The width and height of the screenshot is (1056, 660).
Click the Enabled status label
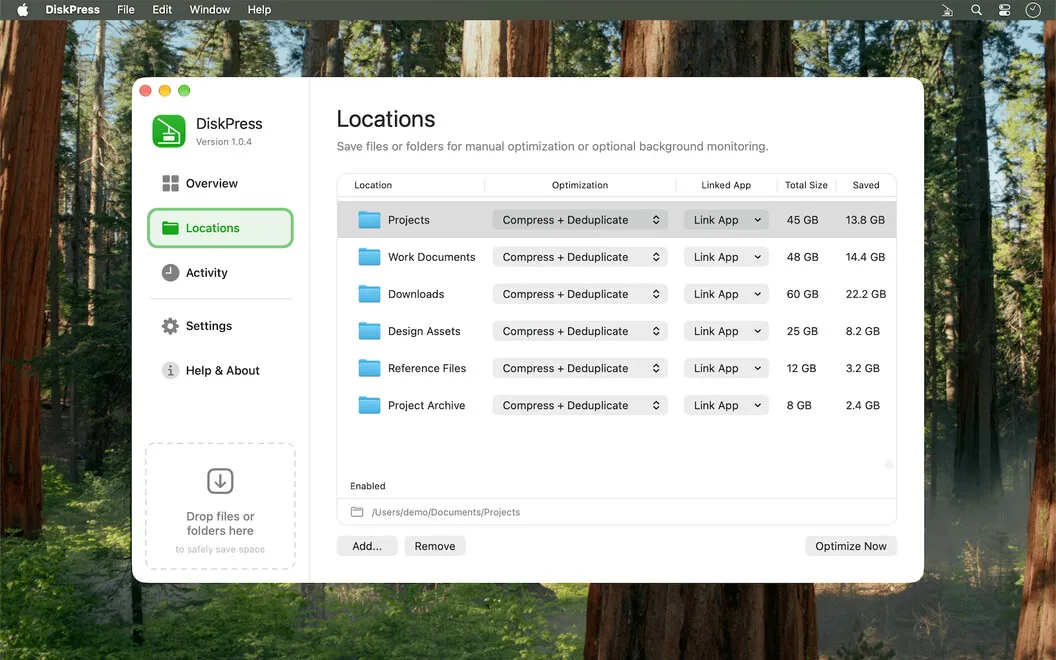(x=368, y=486)
